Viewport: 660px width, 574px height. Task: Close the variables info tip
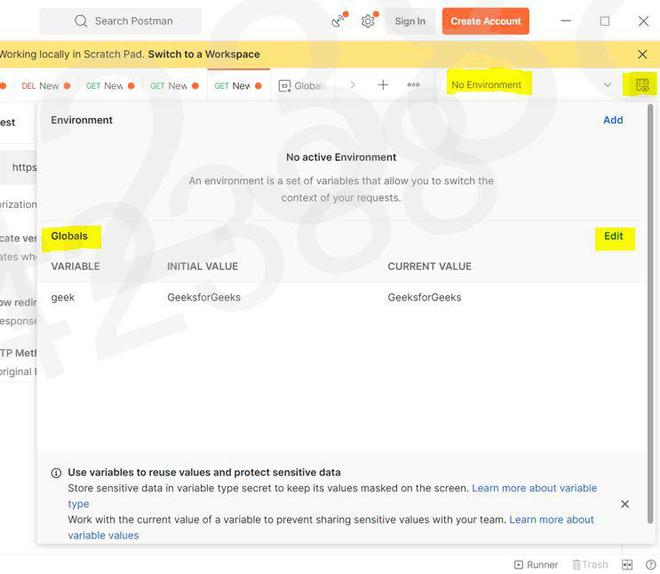click(x=625, y=504)
